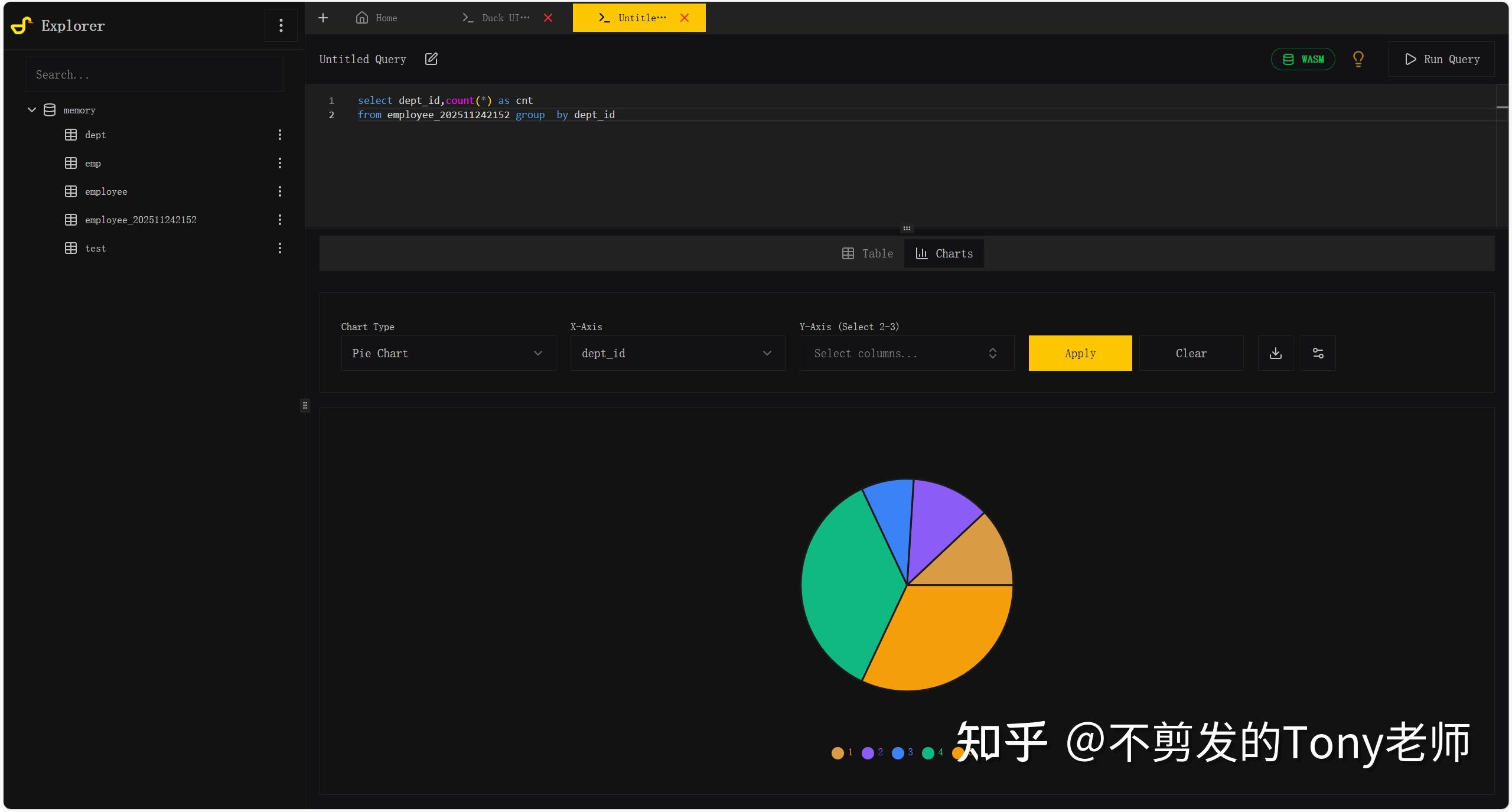The width and height of the screenshot is (1512, 812).
Task: Click the download chart icon
Action: 1275,353
